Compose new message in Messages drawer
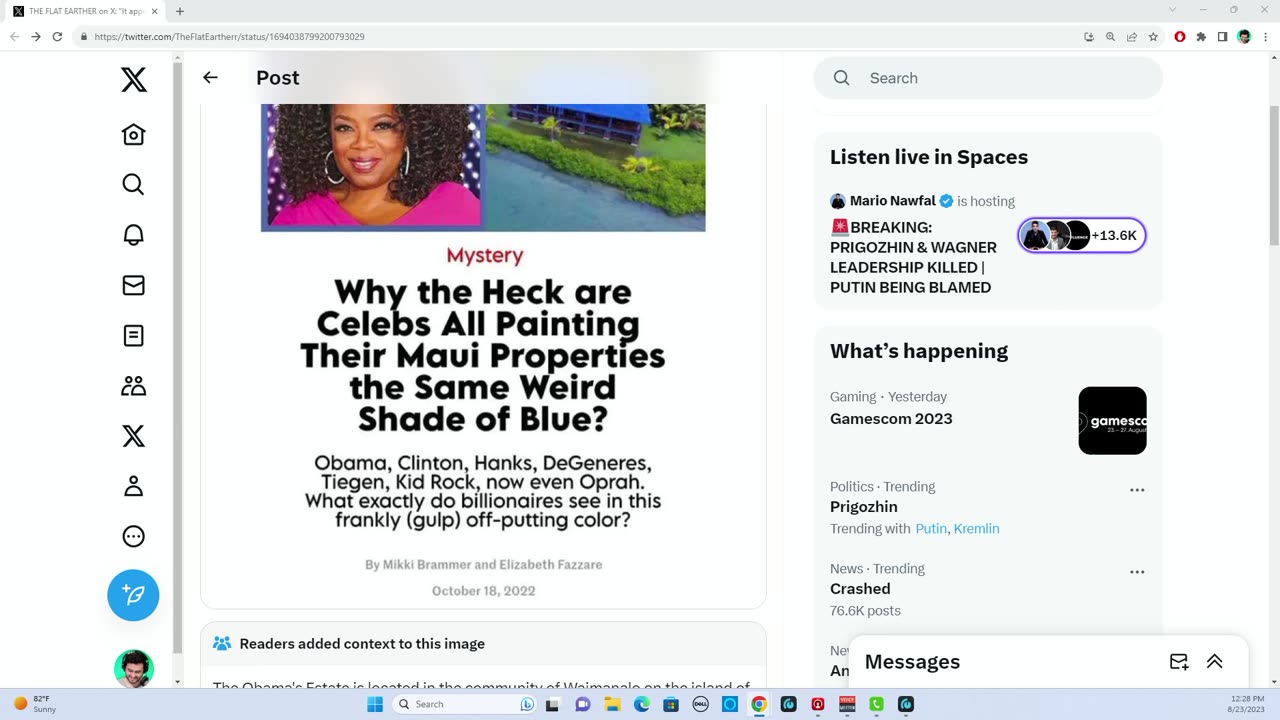This screenshot has width=1280, height=720. (x=1178, y=662)
